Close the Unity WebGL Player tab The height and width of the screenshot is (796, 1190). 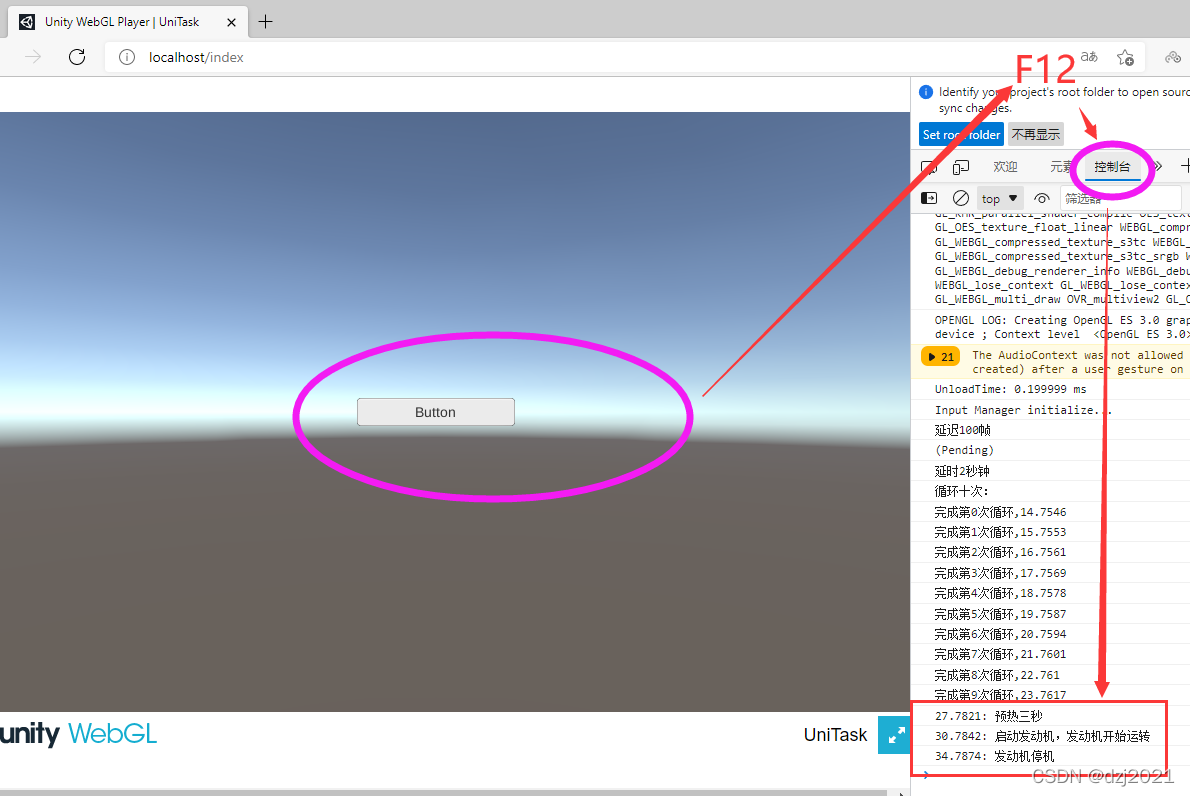pos(231,22)
